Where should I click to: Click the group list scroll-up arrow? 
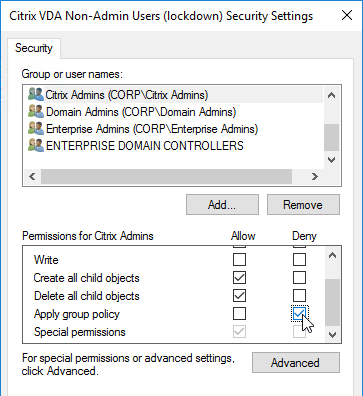pyautogui.click(x=331, y=96)
